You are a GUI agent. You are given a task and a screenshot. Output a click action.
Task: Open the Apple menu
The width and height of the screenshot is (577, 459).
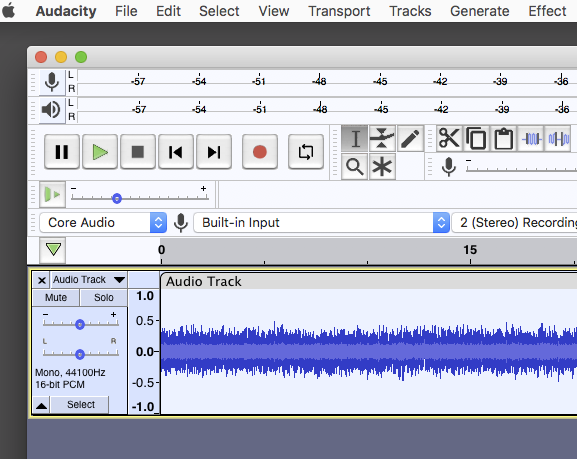[8, 10]
